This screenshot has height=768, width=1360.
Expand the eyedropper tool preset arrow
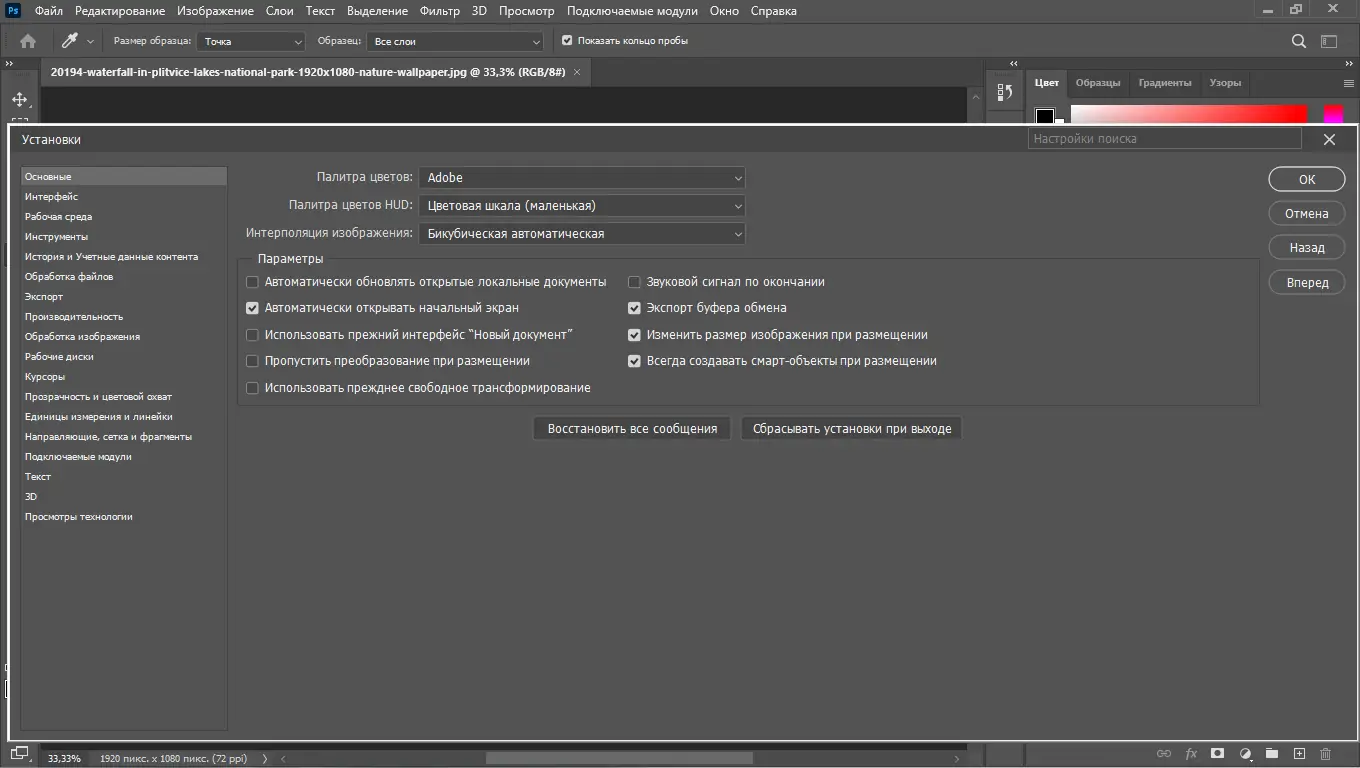pyautogui.click(x=91, y=42)
